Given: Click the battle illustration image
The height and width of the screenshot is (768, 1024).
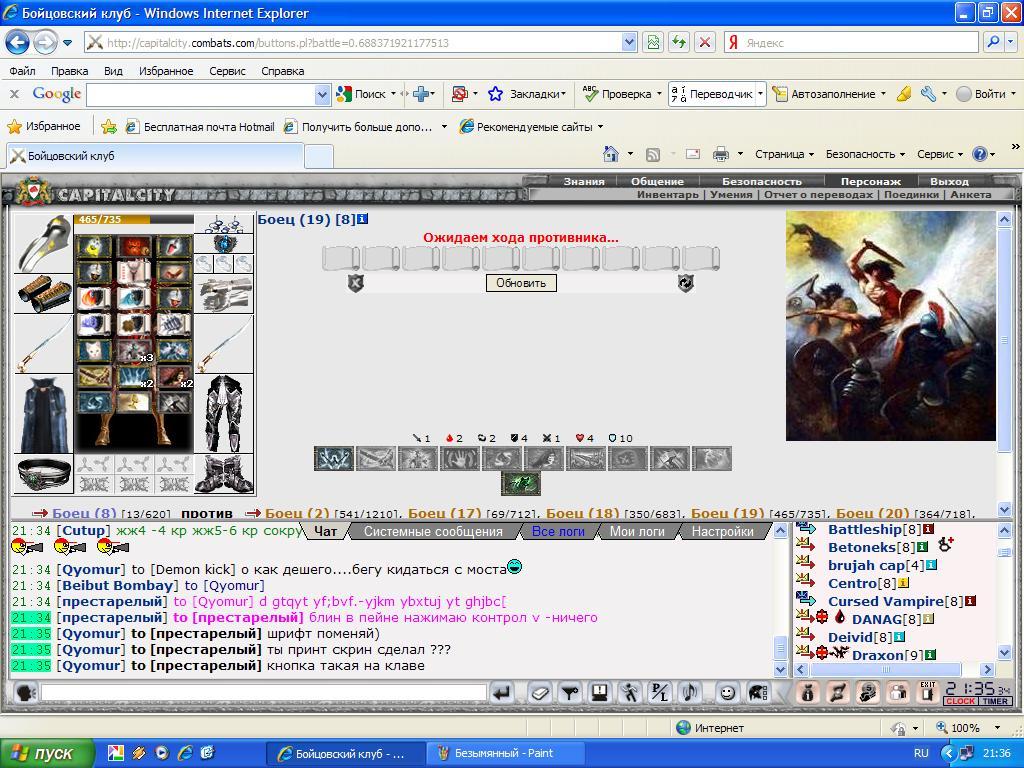Looking at the screenshot, I should (890, 325).
